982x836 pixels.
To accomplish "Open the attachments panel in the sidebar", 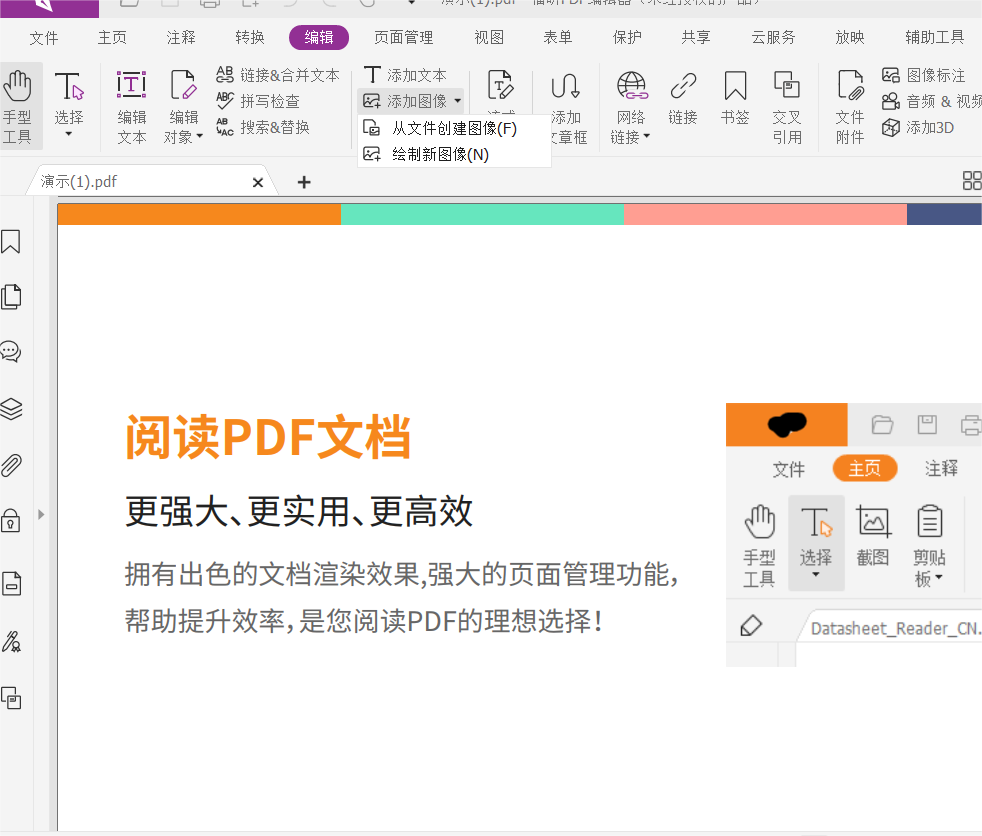I will pyautogui.click(x=14, y=464).
